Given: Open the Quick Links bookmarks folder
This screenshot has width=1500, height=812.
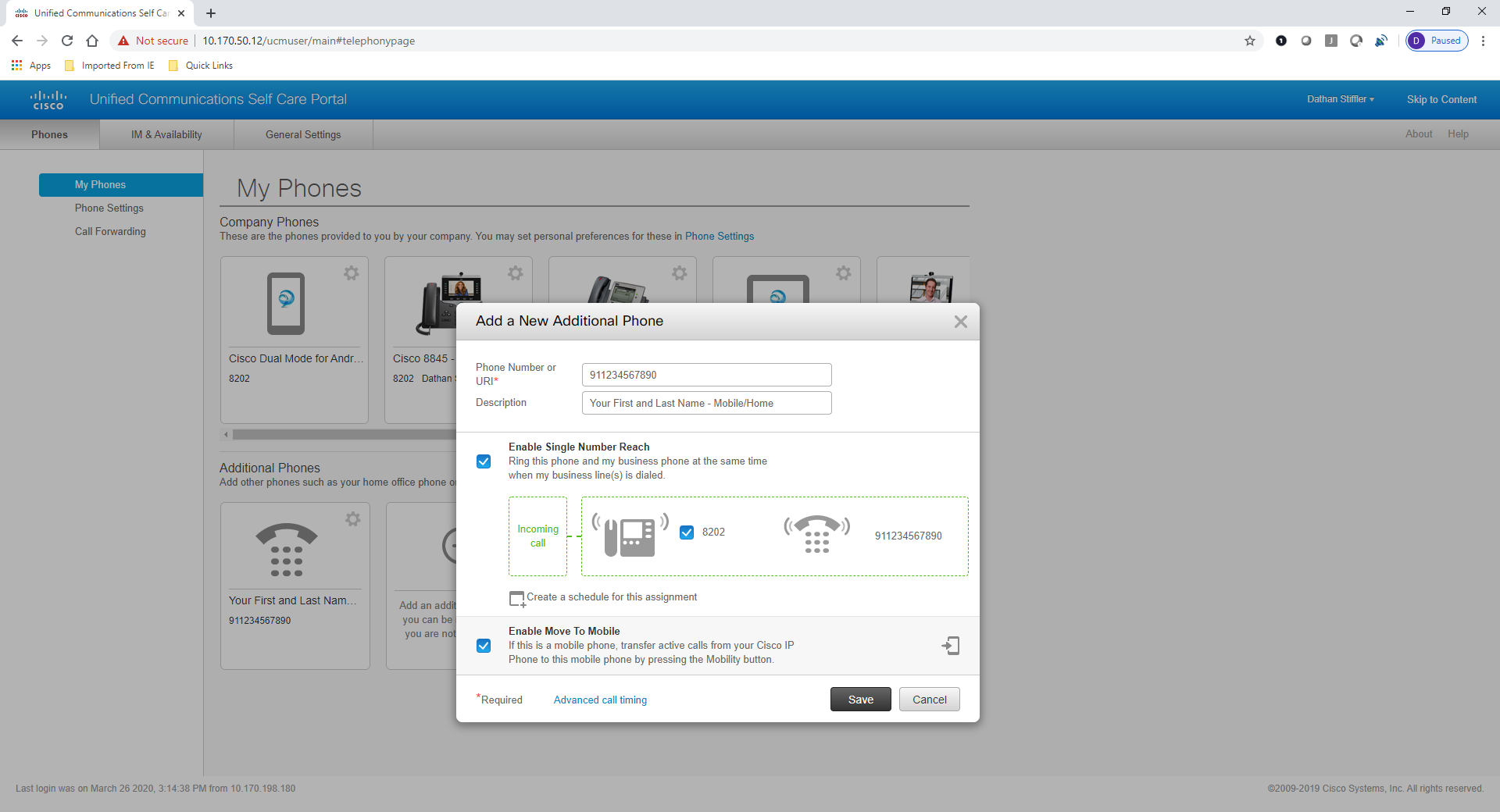Looking at the screenshot, I should pyautogui.click(x=201, y=66).
